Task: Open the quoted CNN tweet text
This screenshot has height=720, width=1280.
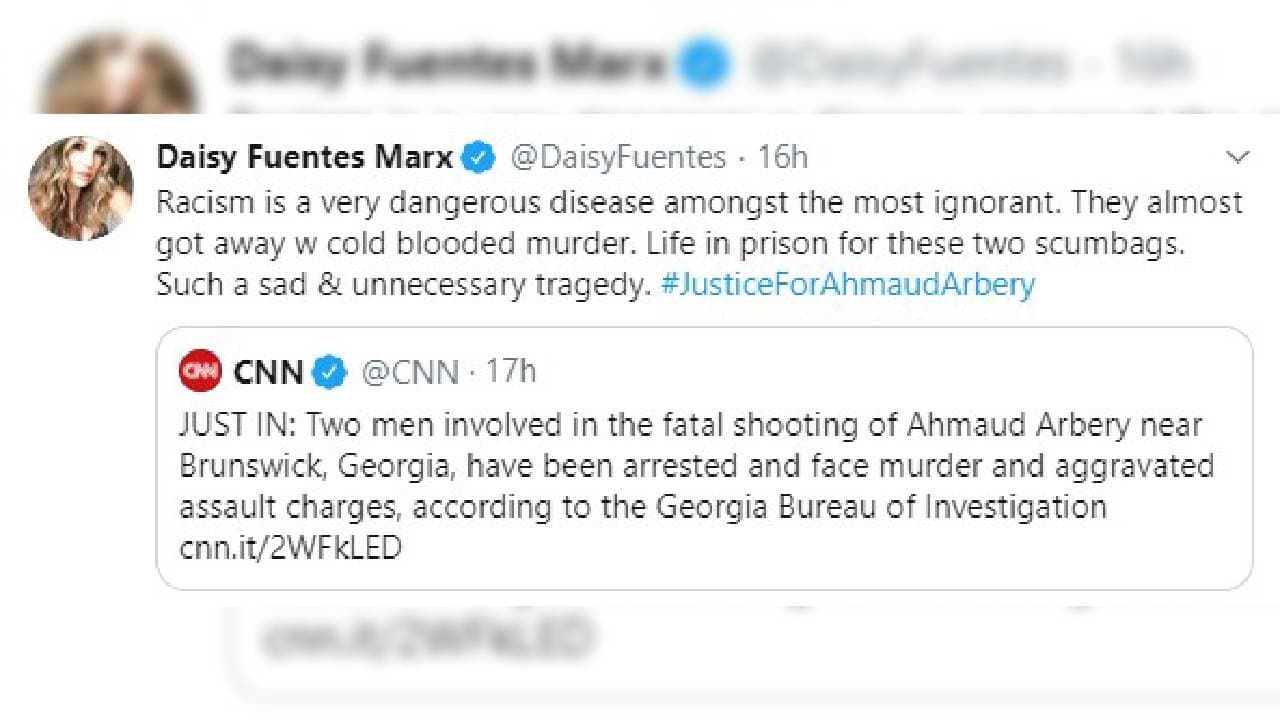Action: point(690,466)
